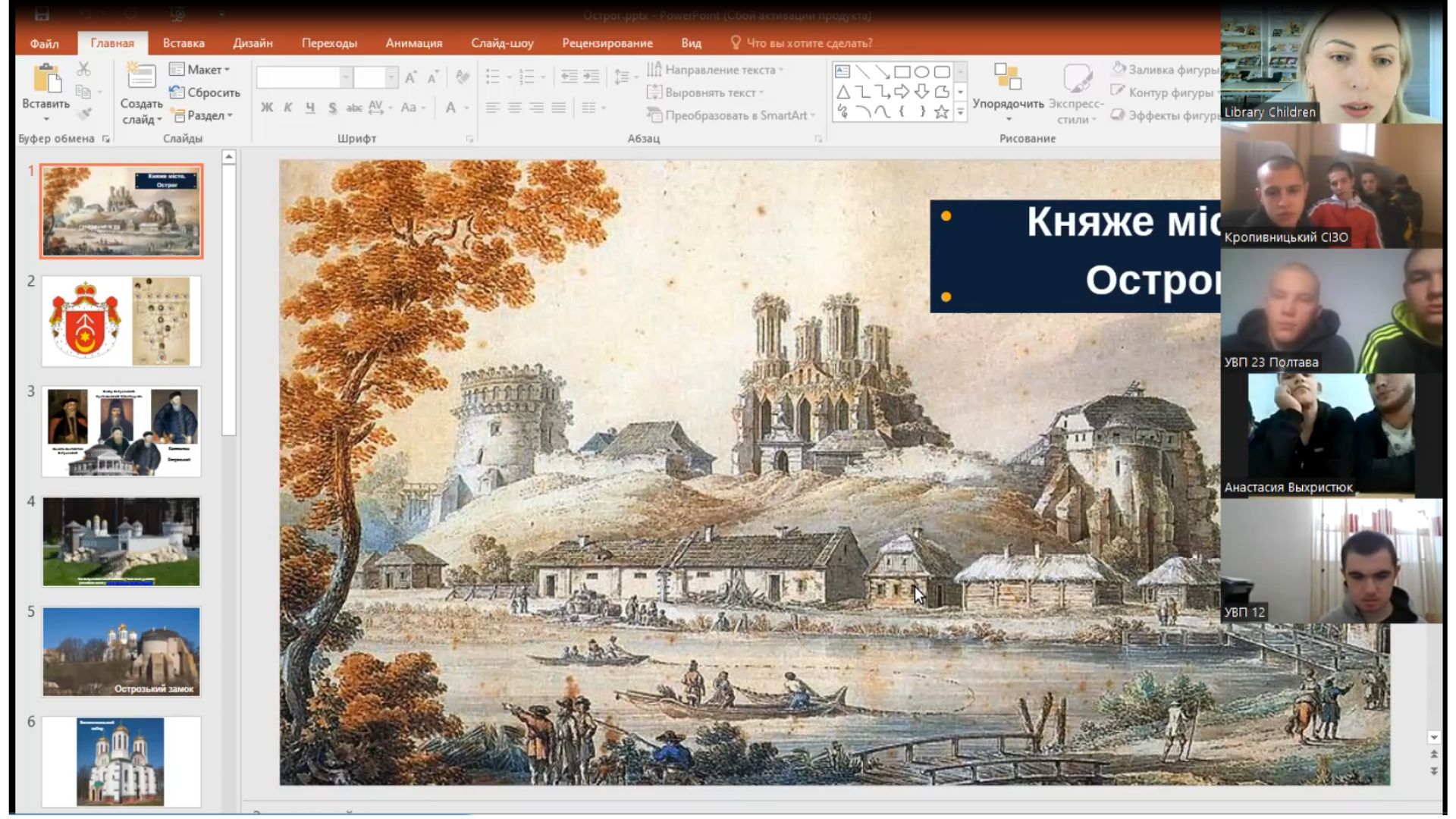1456x819 pixels.
Task: Select slide 4 thumbnail with castle model
Action: [121, 541]
